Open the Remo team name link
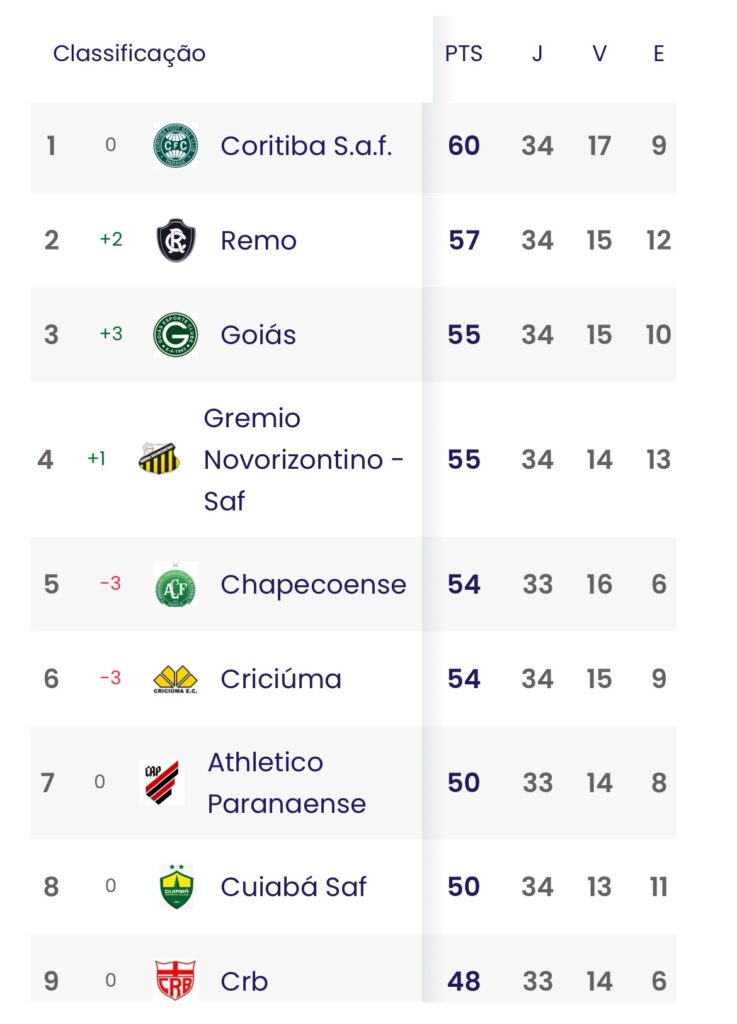 [x=258, y=241]
